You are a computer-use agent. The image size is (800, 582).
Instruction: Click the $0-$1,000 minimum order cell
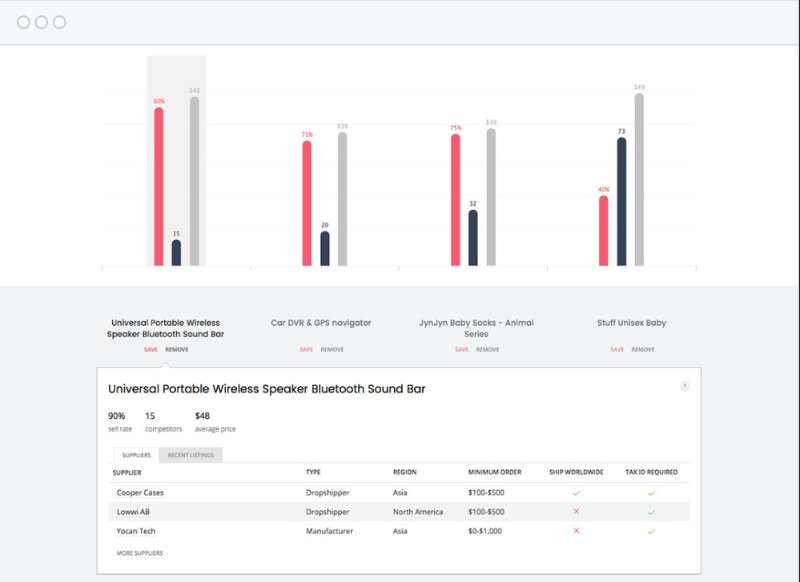pos(485,531)
